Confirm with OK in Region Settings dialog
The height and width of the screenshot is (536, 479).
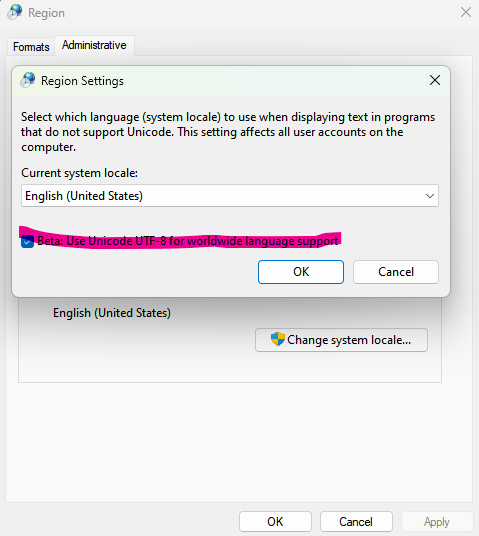(301, 272)
